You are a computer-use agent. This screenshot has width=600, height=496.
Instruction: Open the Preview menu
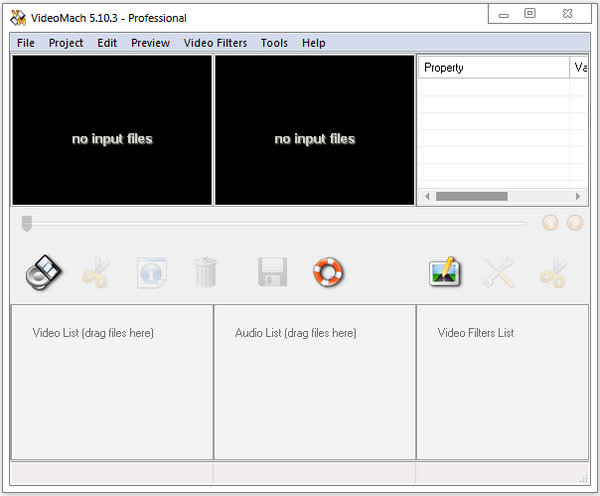(x=150, y=43)
